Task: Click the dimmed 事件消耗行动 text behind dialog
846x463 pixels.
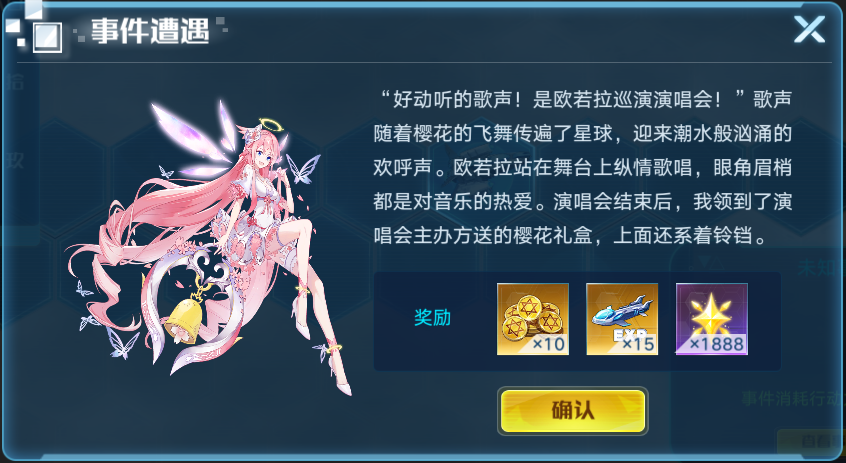Action: (792, 399)
